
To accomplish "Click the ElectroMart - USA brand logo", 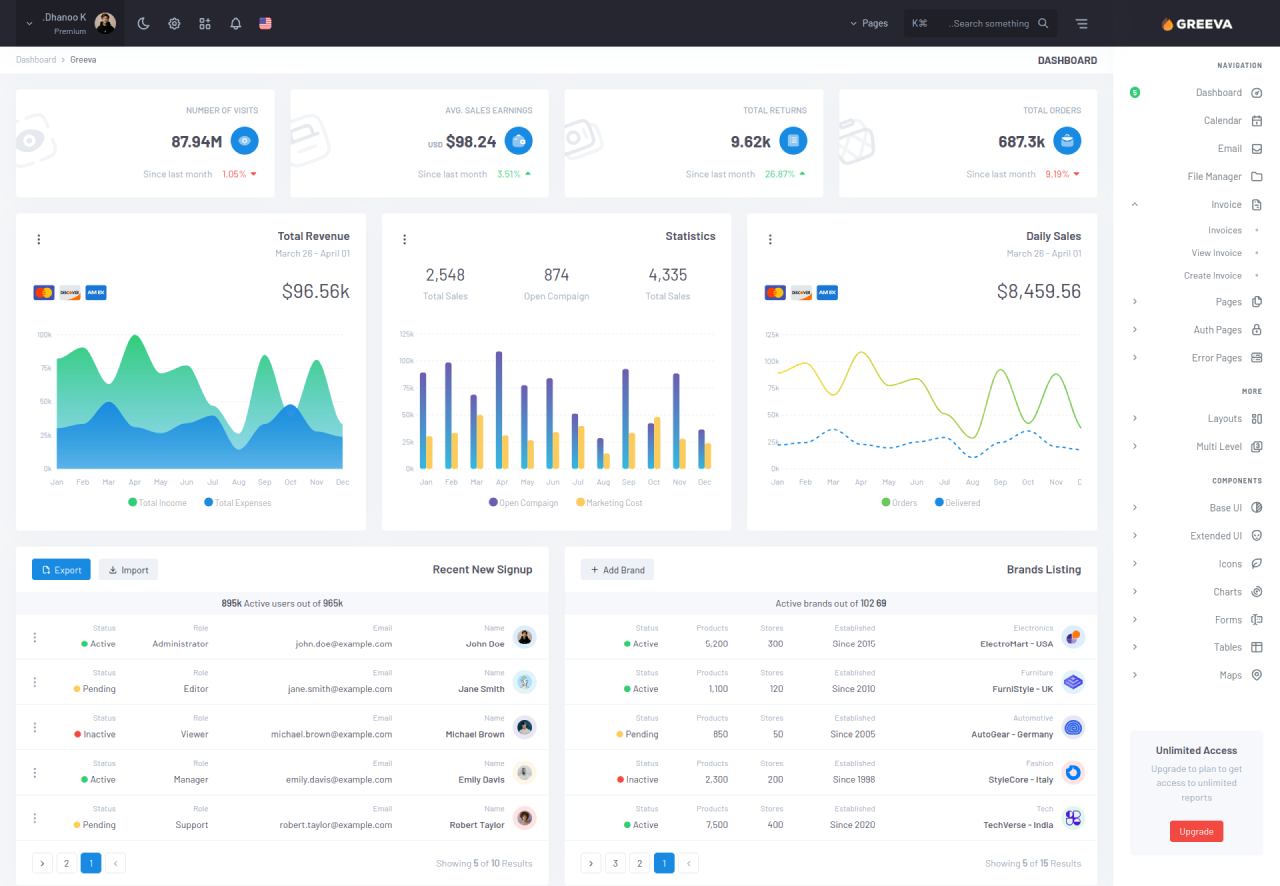I will [x=1073, y=636].
